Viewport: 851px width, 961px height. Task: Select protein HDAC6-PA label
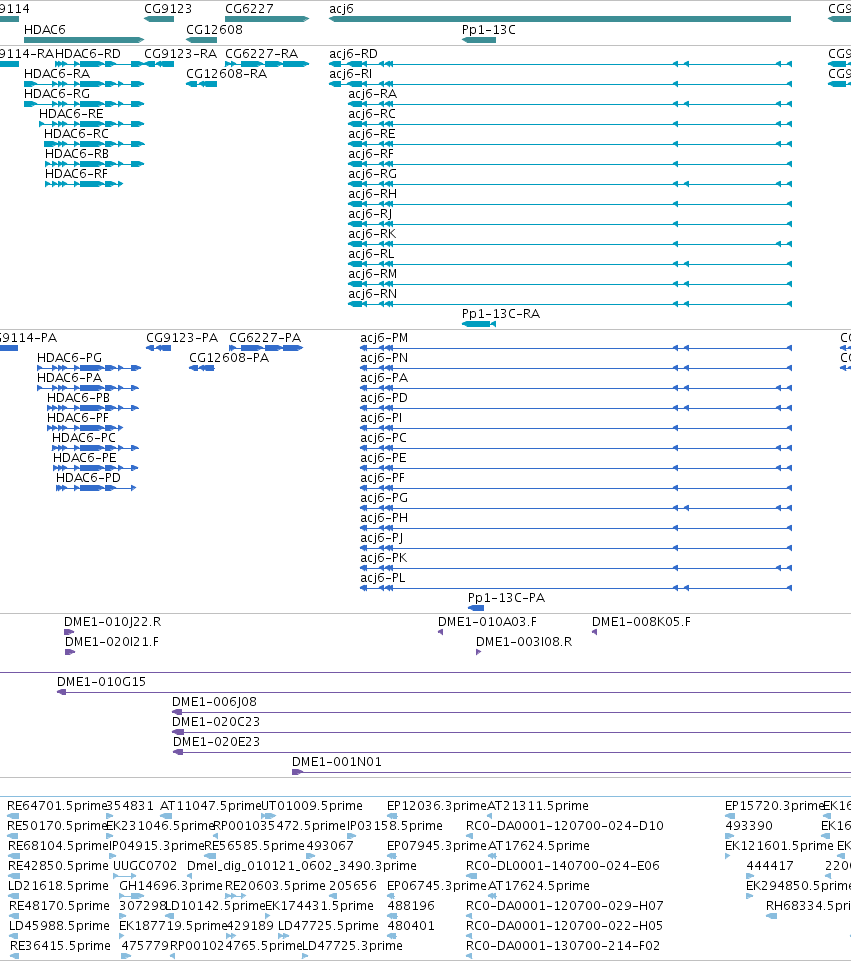[x=69, y=378]
